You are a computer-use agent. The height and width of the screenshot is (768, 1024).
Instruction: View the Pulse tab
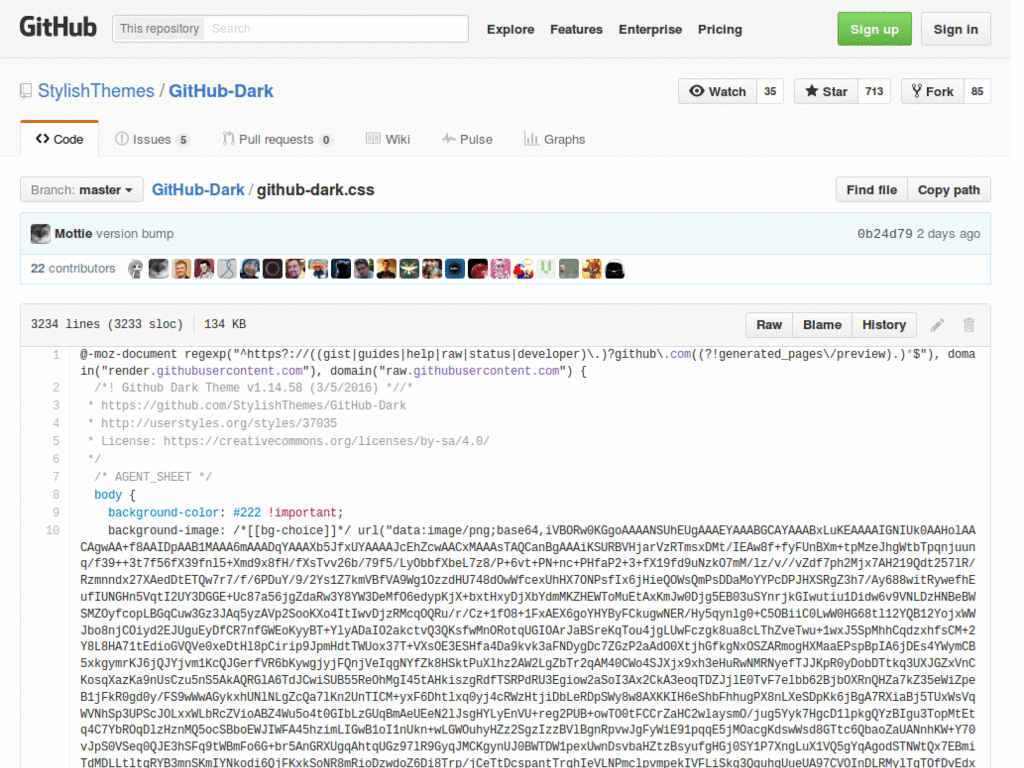click(x=467, y=139)
